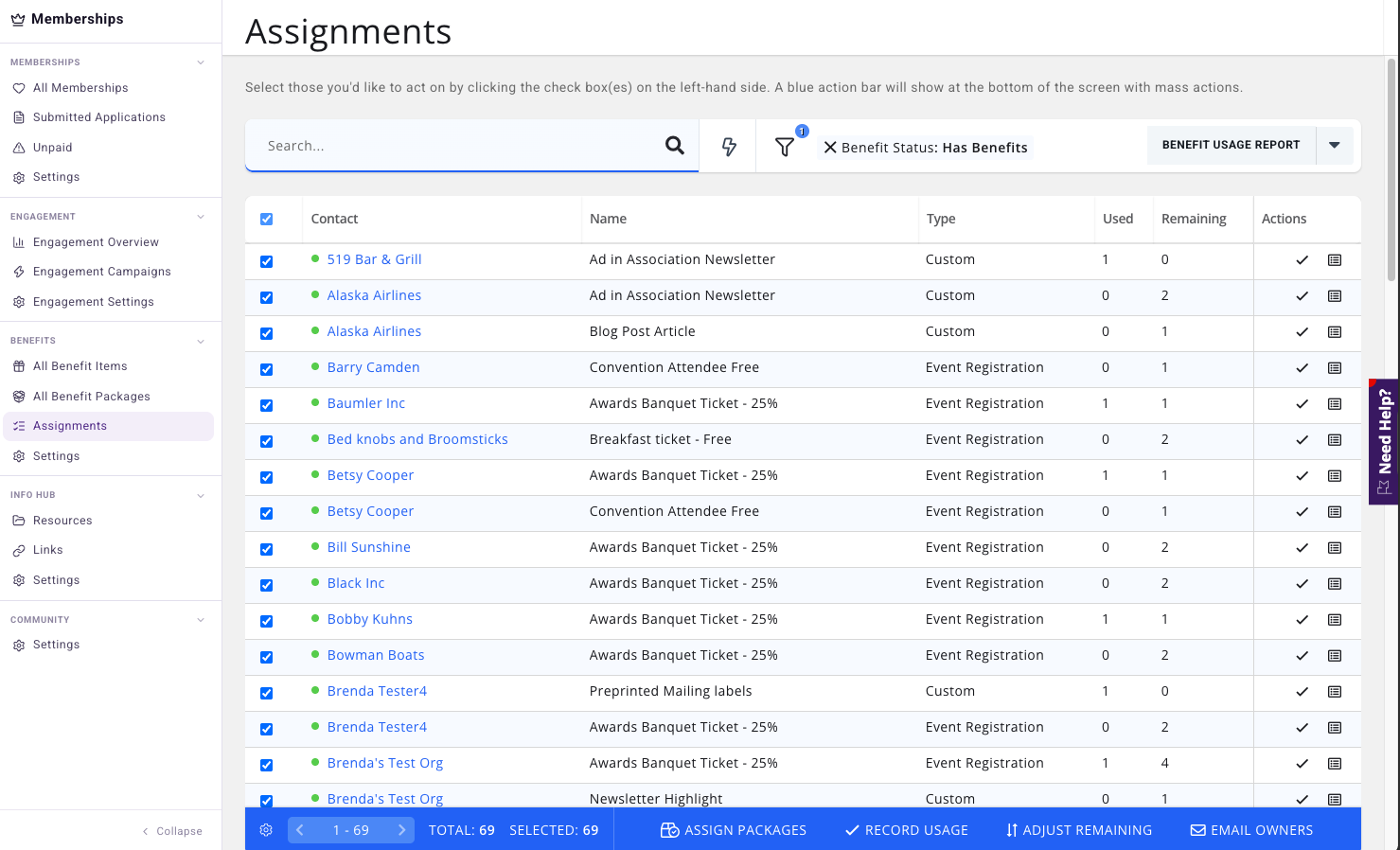1400x850 pixels.
Task: Uncheck the Black Inc row checkbox
Action: pyautogui.click(x=266, y=585)
